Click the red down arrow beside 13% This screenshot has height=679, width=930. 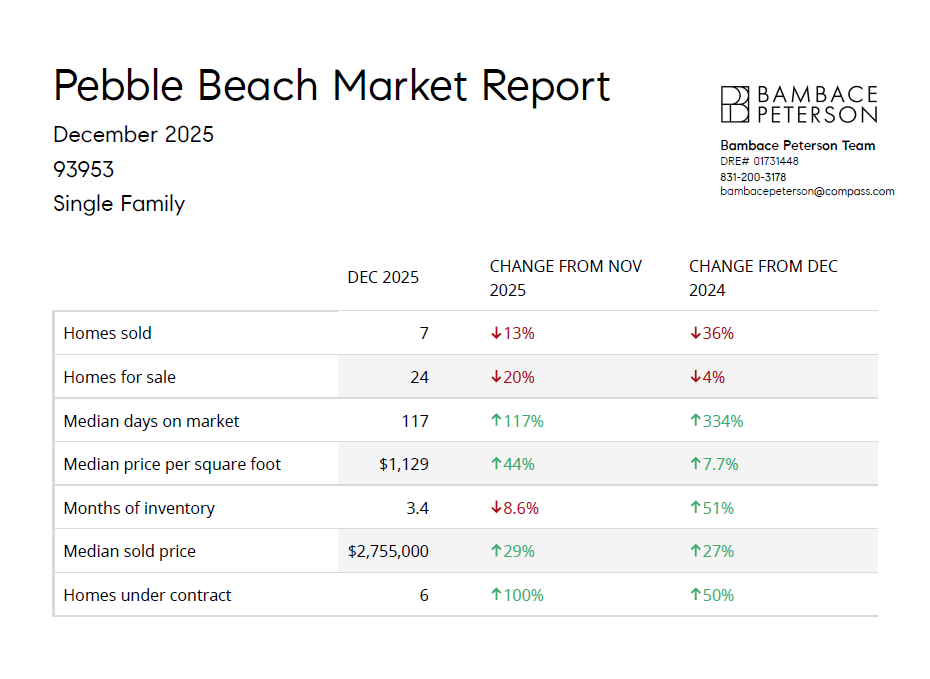tap(495, 334)
